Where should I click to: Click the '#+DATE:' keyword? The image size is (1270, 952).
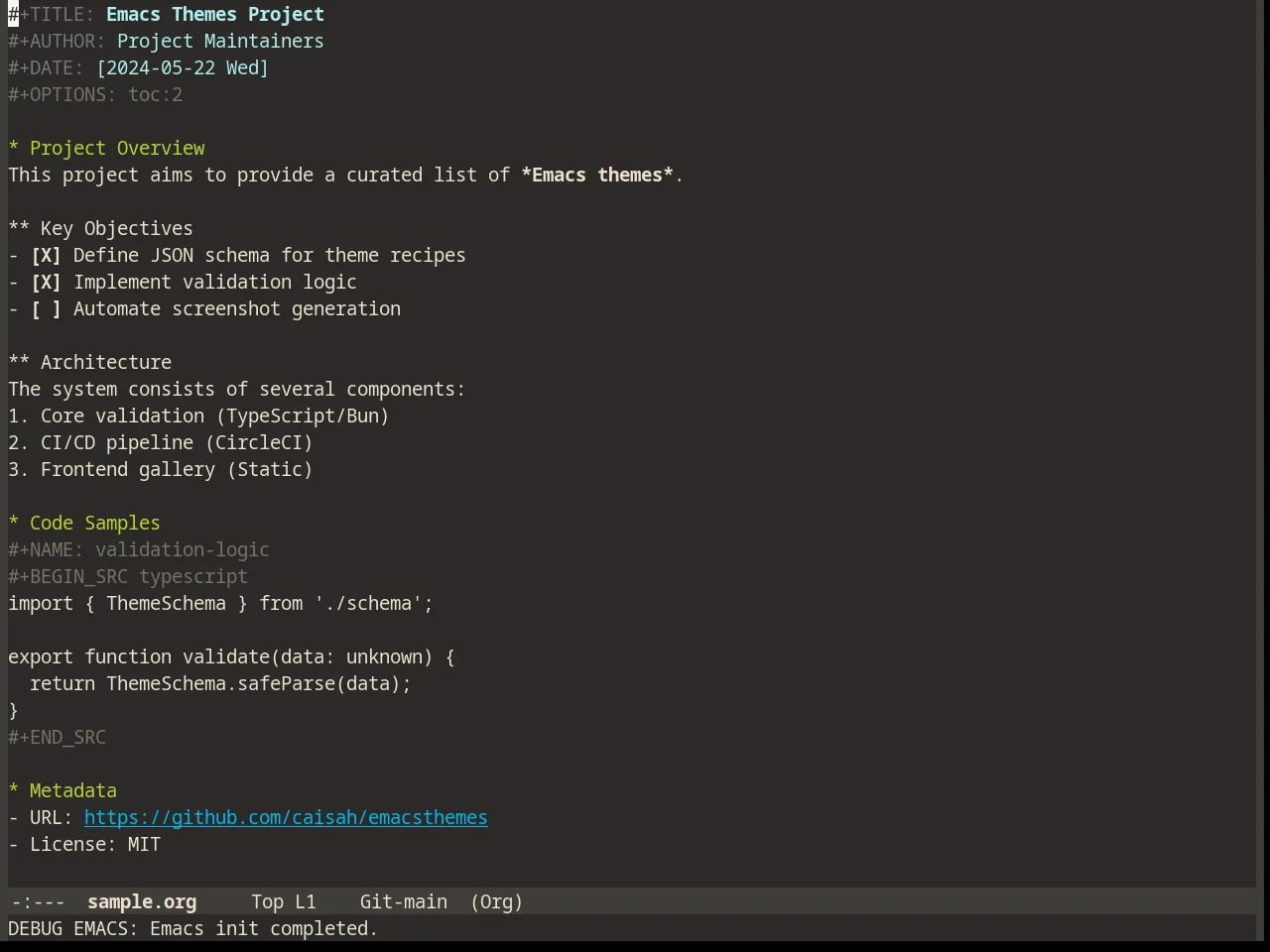[x=46, y=67]
